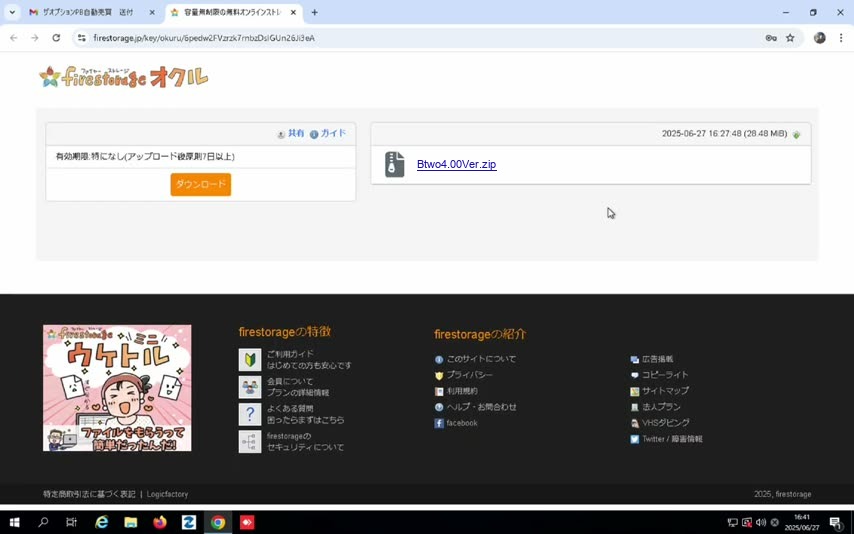Open the Chrome three-dot menu
The image size is (854, 534).
841,38
